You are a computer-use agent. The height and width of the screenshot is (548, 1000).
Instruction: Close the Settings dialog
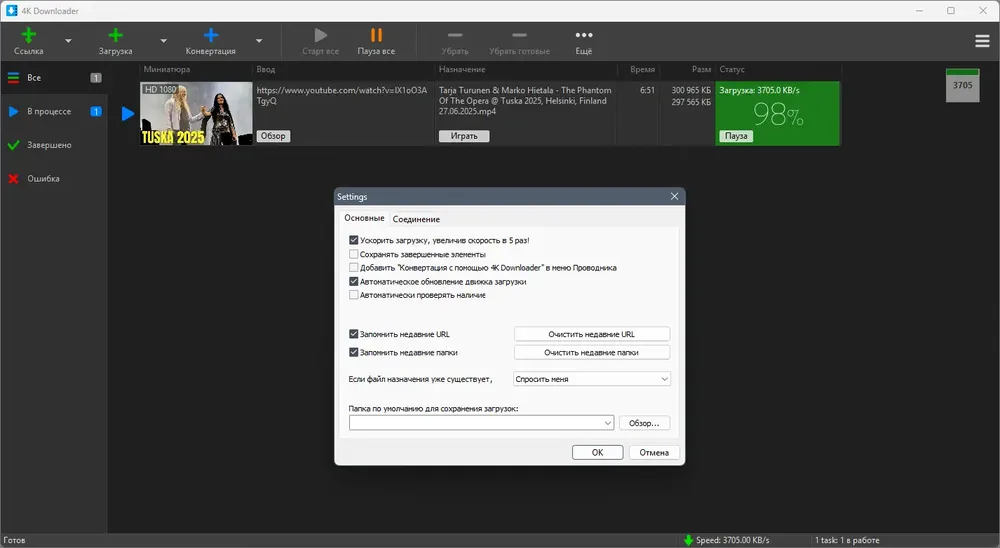(x=674, y=196)
